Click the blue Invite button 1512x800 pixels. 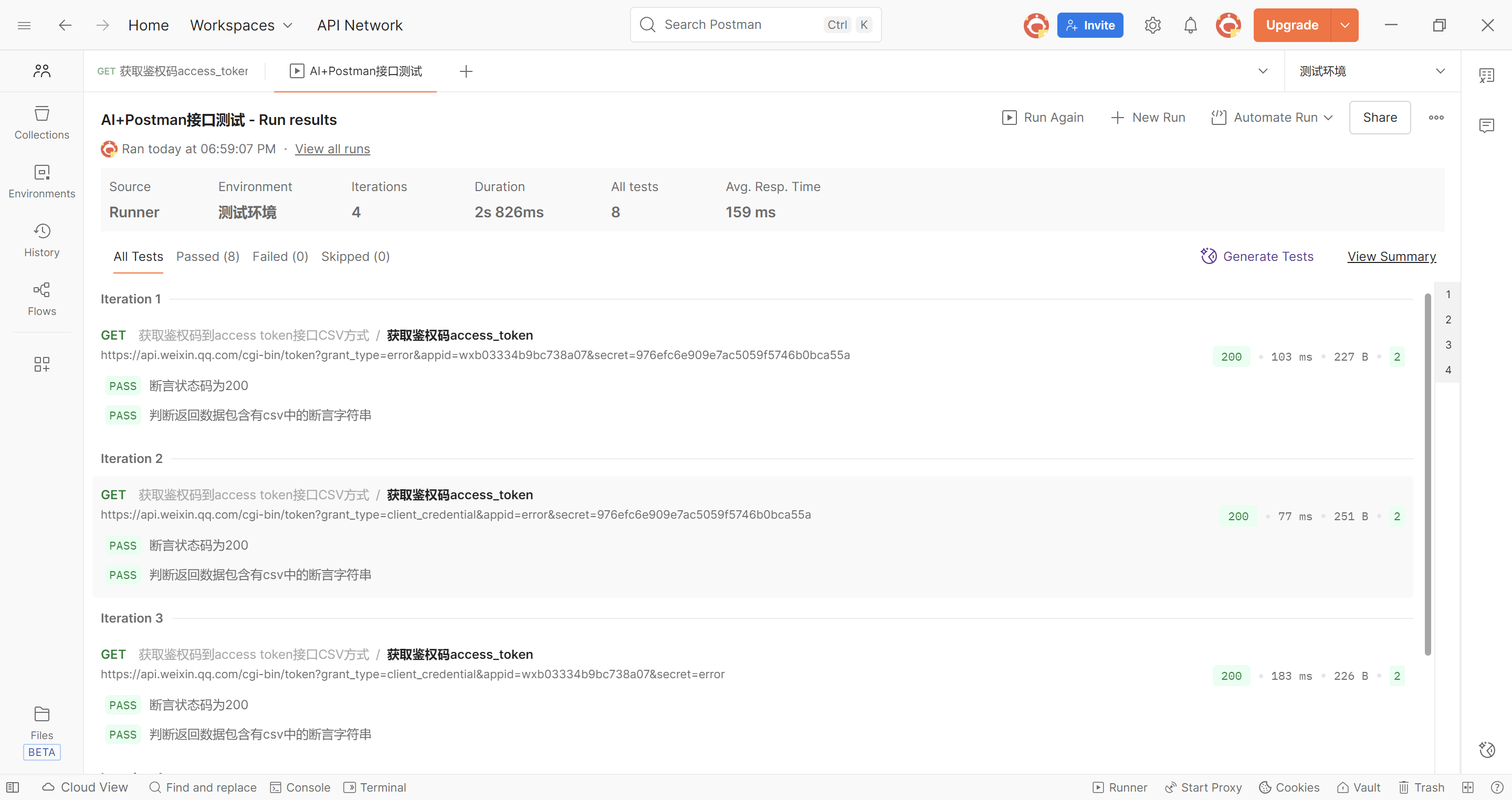click(1090, 25)
